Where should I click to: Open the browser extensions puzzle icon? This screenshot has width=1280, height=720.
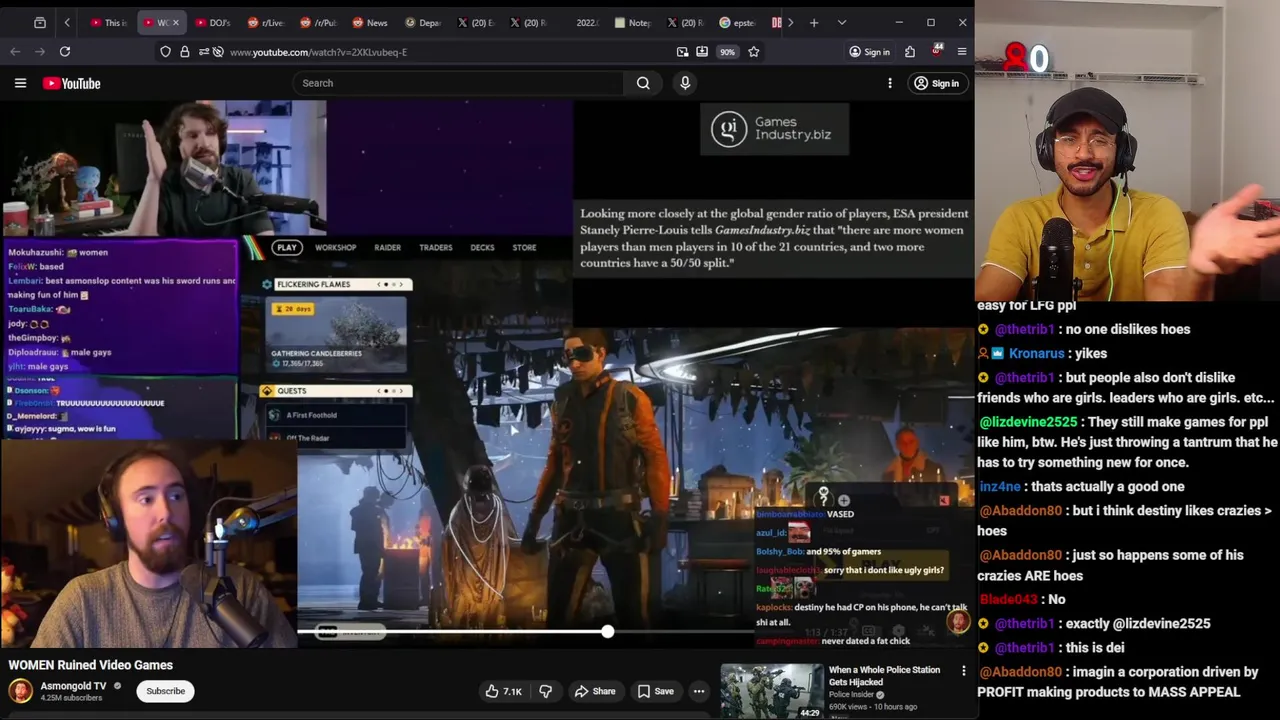coord(910,52)
